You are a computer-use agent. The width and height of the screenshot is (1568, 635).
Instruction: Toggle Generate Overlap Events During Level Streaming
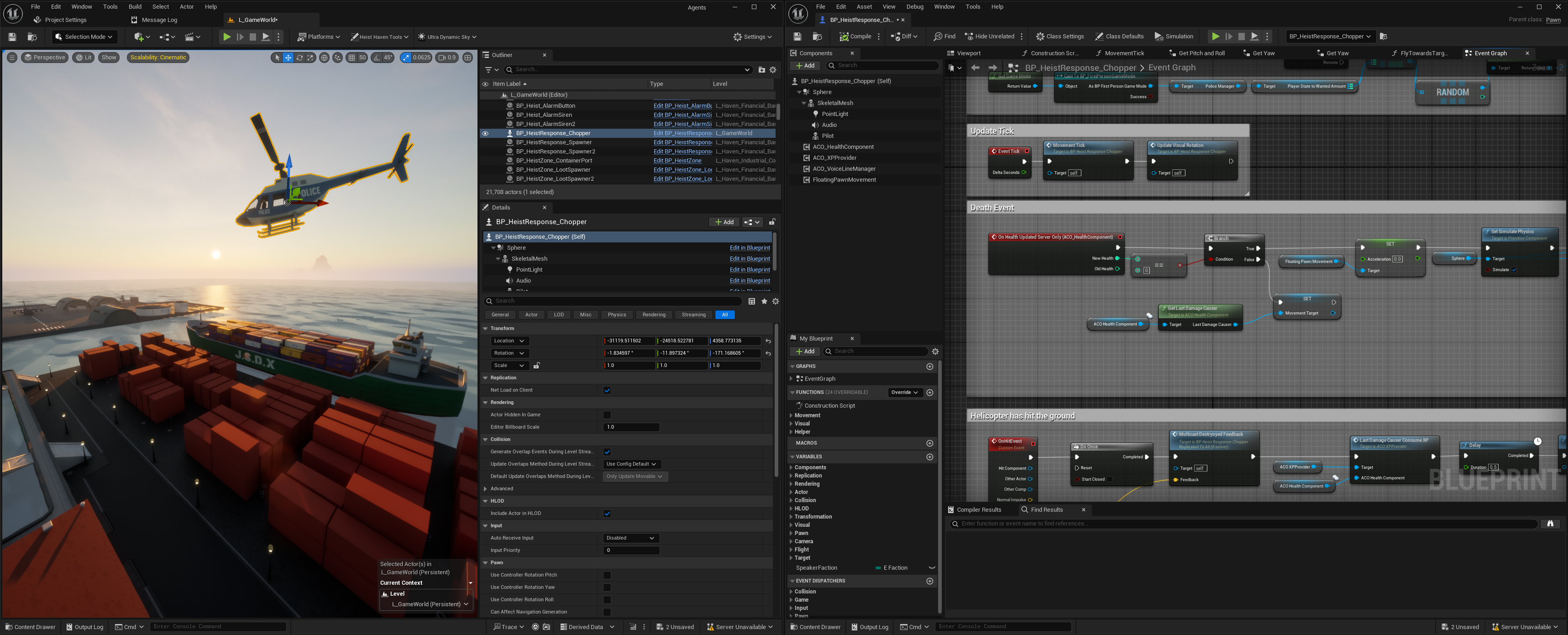[607, 452]
